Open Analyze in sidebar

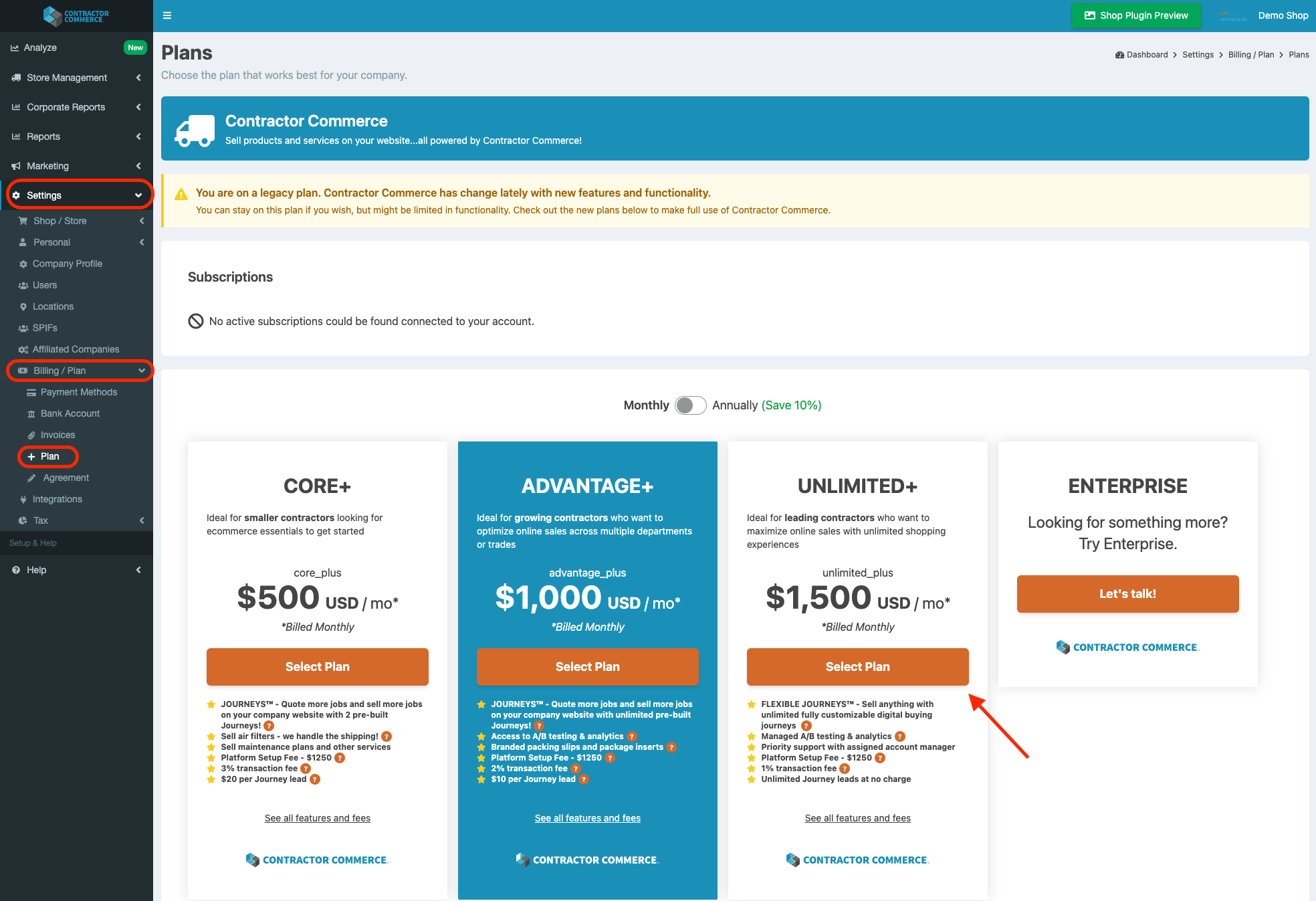click(76, 47)
